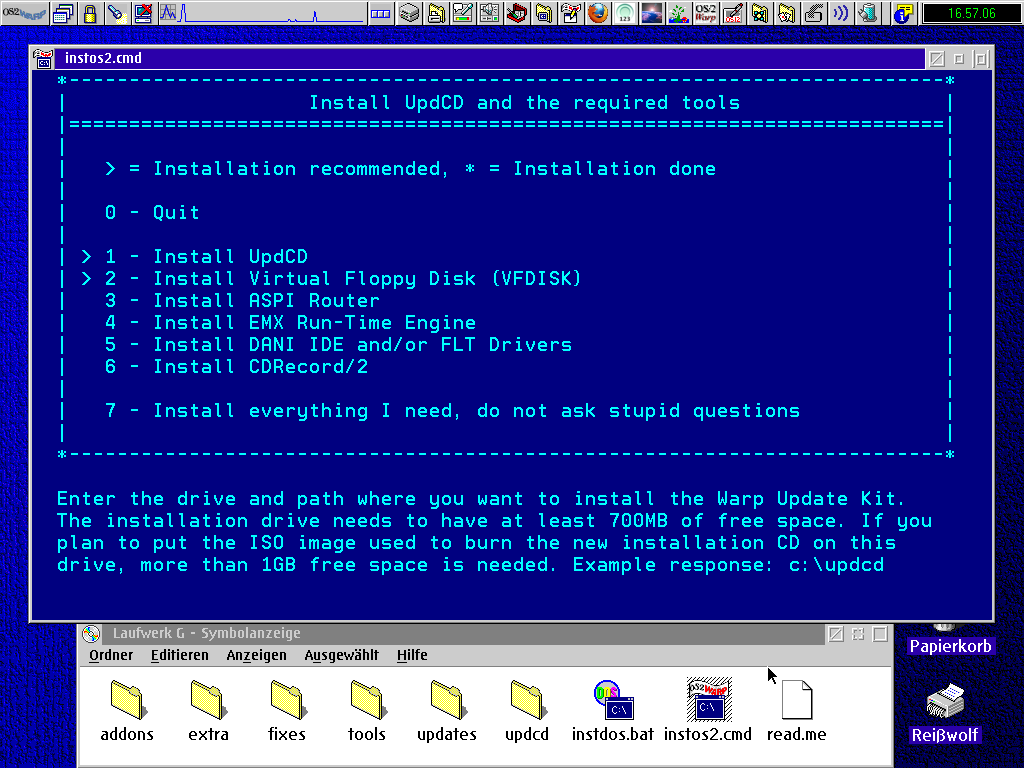Image resolution: width=1024 pixels, height=768 pixels.
Task: Click the clipboard editor icon
Action: (x=571, y=13)
